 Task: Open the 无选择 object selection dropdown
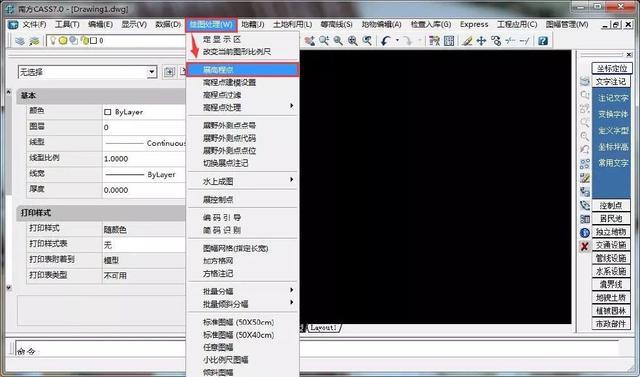click(151, 72)
